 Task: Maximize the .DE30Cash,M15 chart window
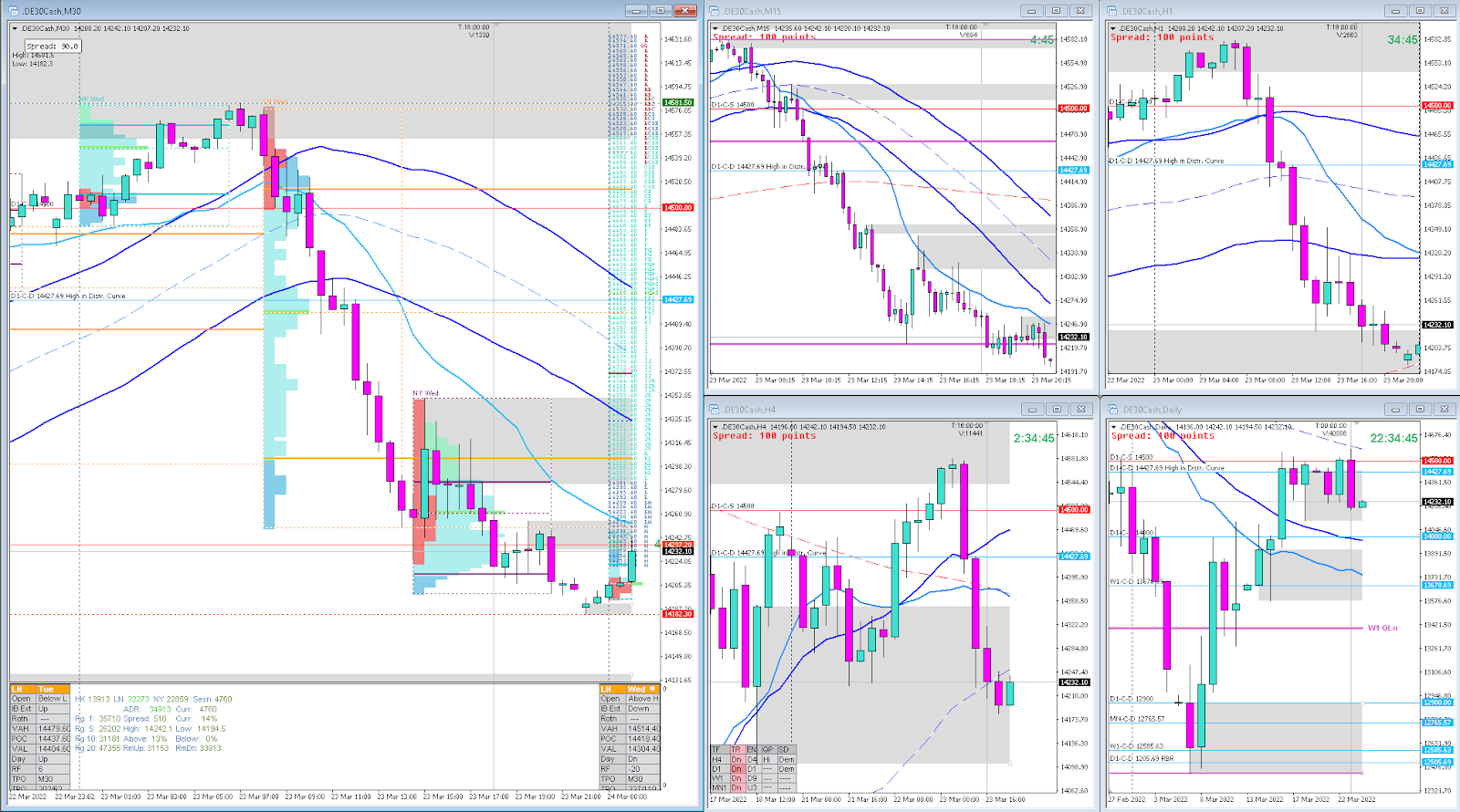(x=1056, y=11)
